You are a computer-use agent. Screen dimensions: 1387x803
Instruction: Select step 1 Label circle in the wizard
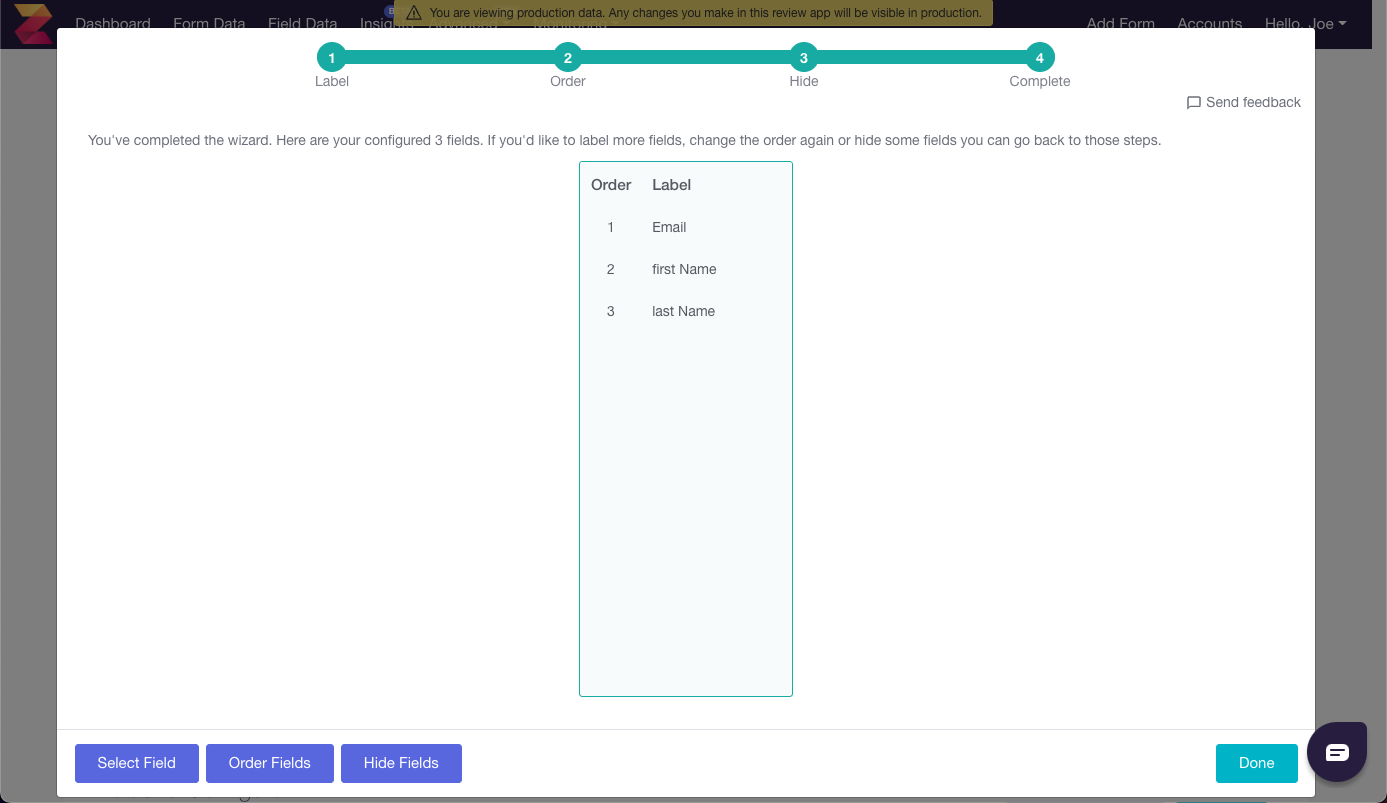click(332, 57)
